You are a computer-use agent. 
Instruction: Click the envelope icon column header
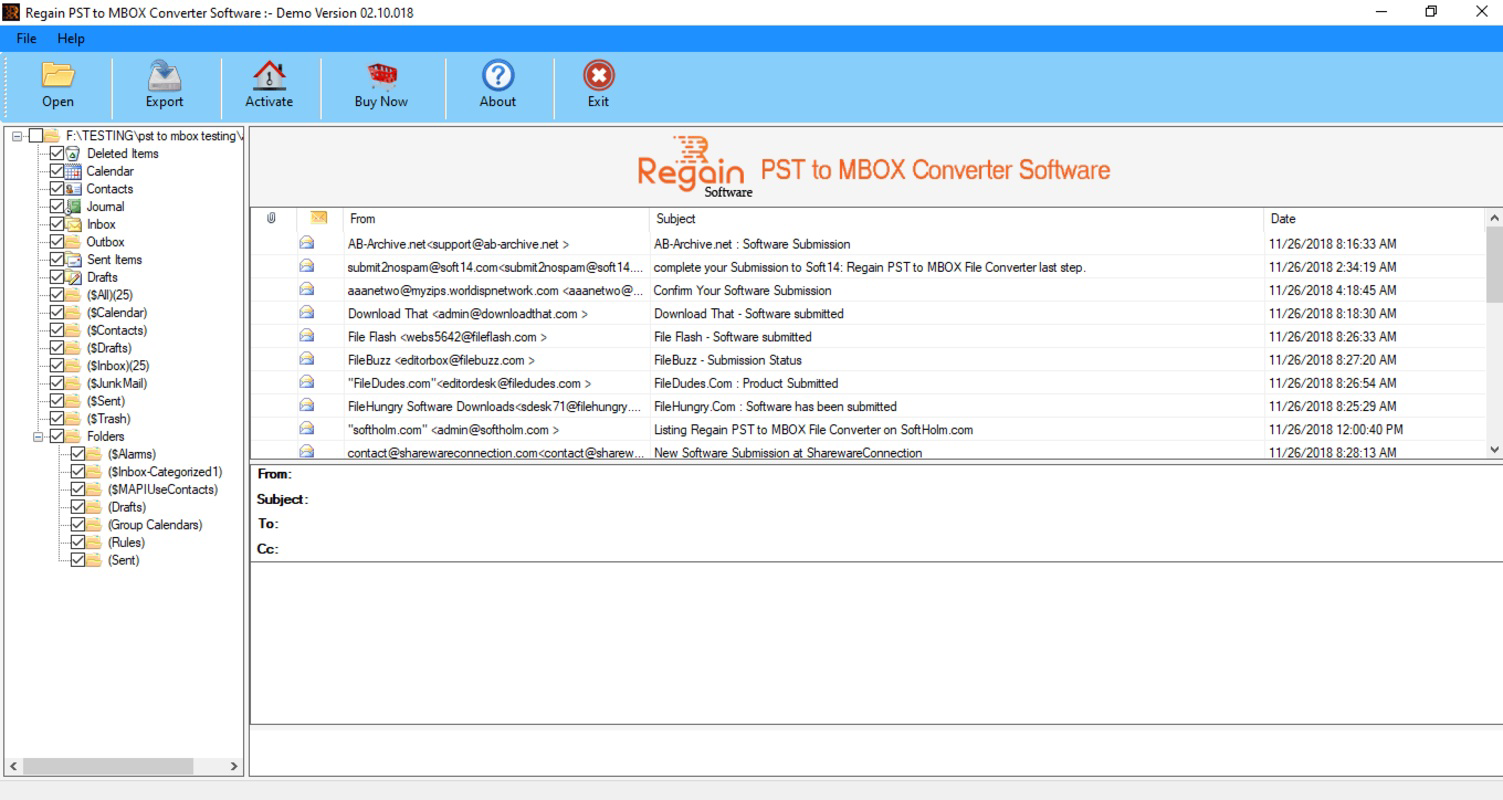pos(319,218)
